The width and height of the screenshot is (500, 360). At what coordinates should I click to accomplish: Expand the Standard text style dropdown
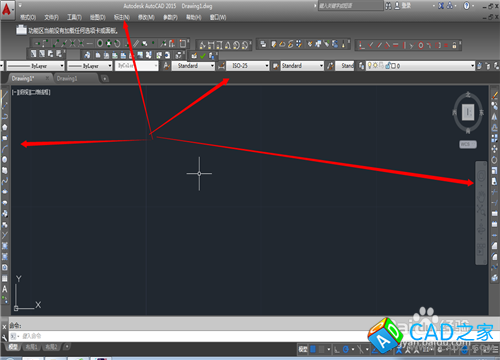point(212,66)
